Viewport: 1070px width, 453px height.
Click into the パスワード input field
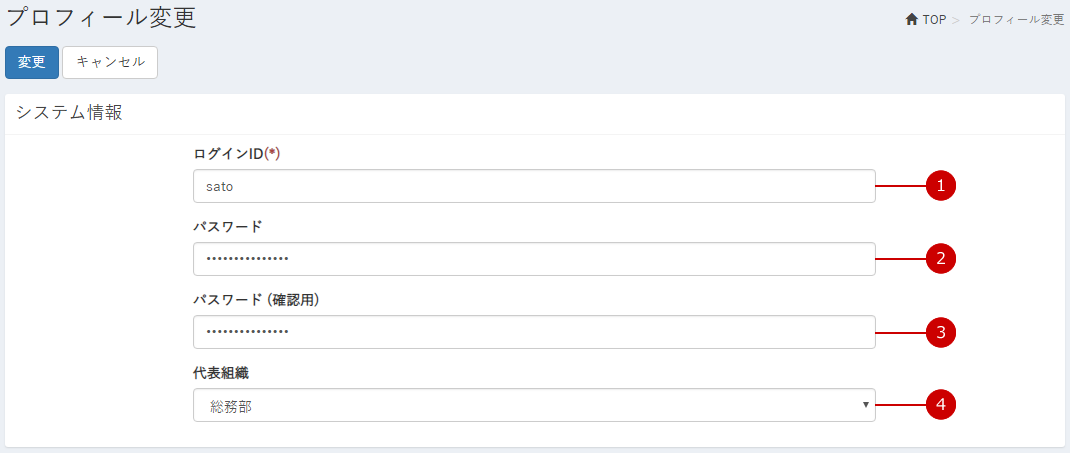tap(534, 259)
